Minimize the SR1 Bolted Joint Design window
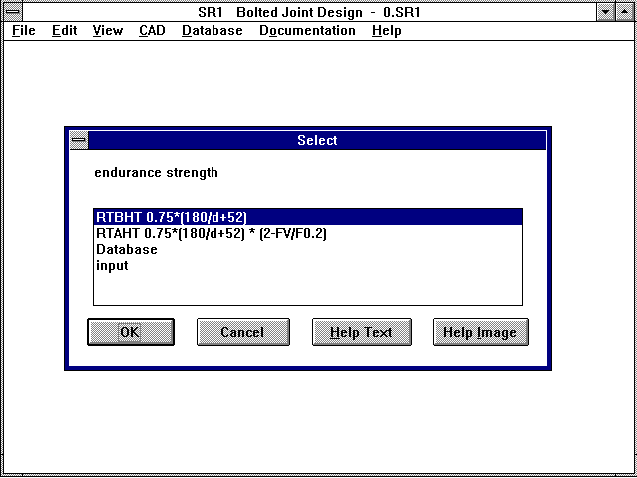 (606, 12)
